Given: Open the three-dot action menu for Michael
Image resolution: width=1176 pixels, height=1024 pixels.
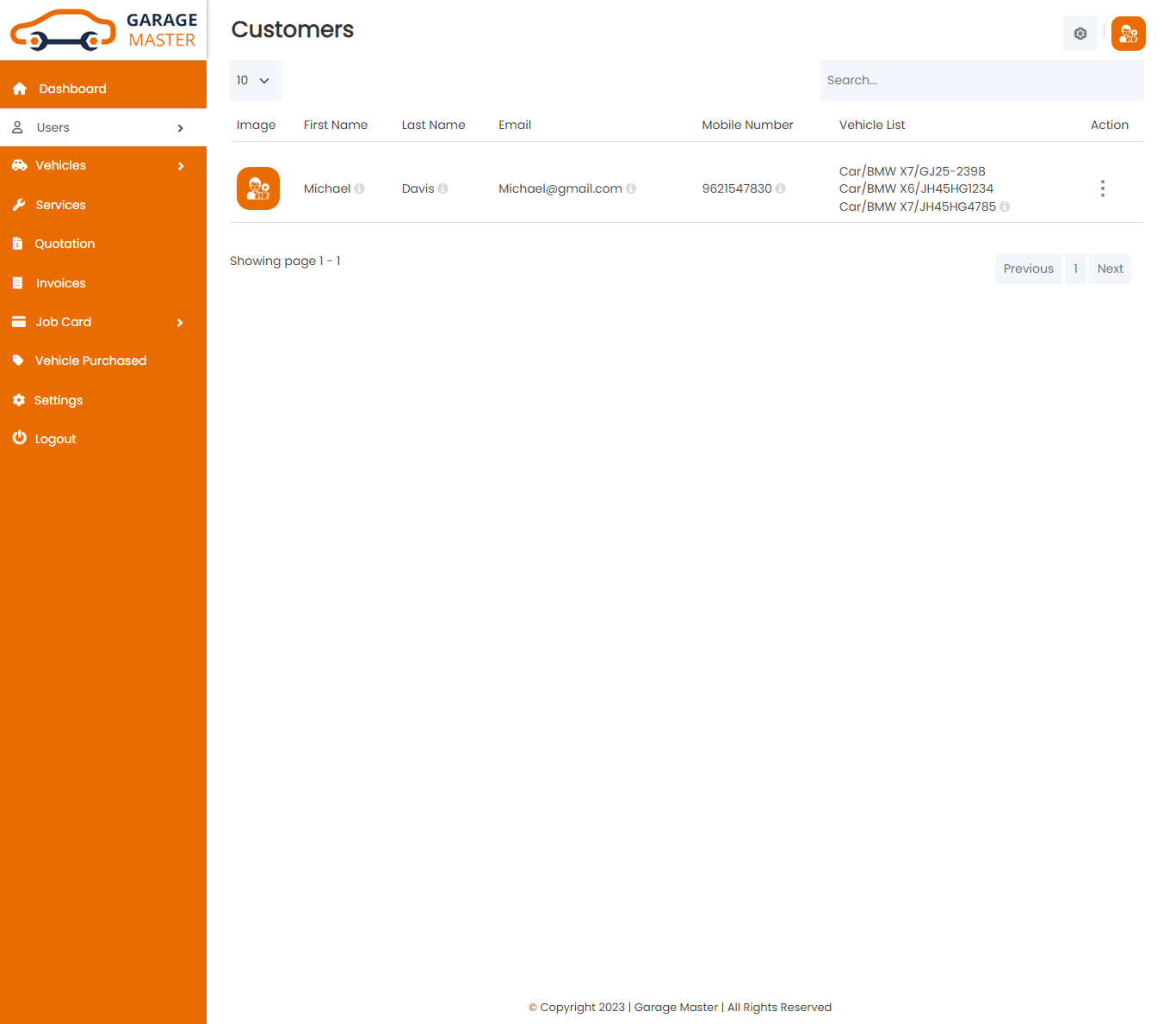Looking at the screenshot, I should click(1102, 188).
